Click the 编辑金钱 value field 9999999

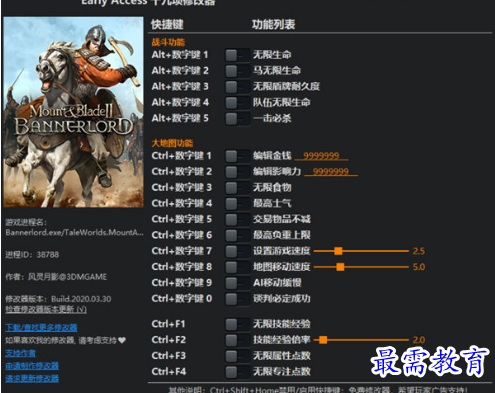pos(322,156)
